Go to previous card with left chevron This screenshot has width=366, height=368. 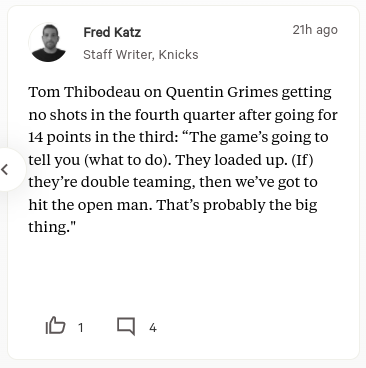click(5, 169)
